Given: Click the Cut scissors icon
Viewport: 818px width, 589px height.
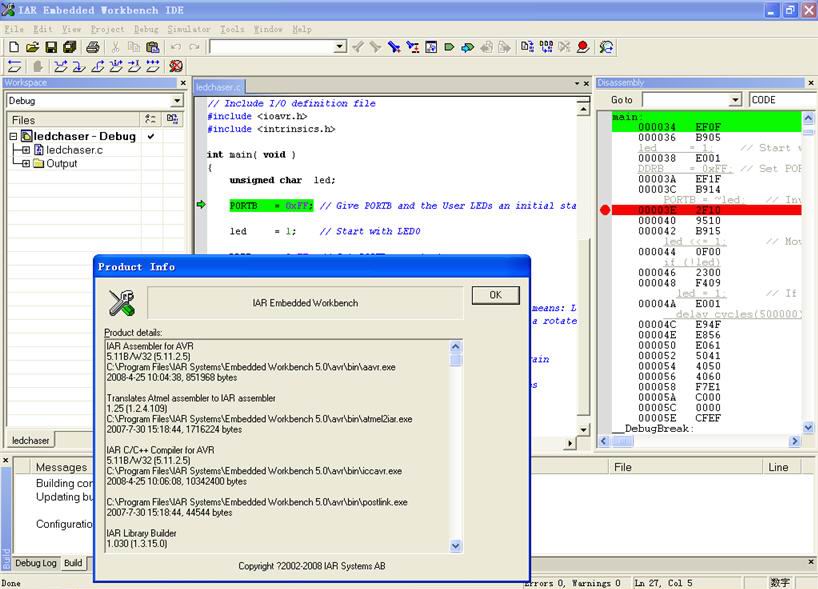Looking at the screenshot, I should point(115,47).
